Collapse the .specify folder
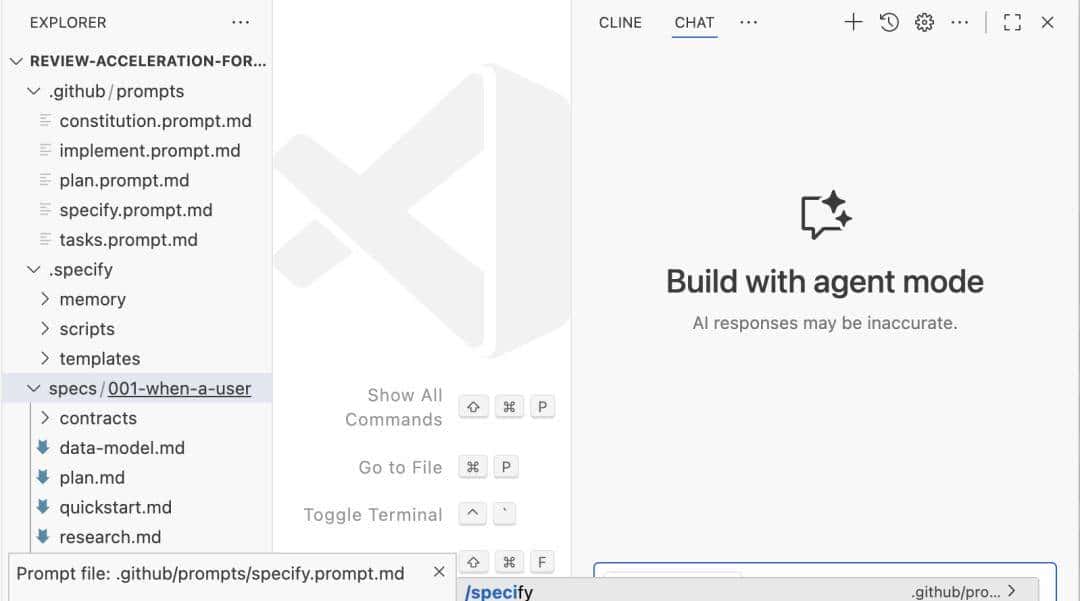The image size is (1080, 601). [34, 270]
